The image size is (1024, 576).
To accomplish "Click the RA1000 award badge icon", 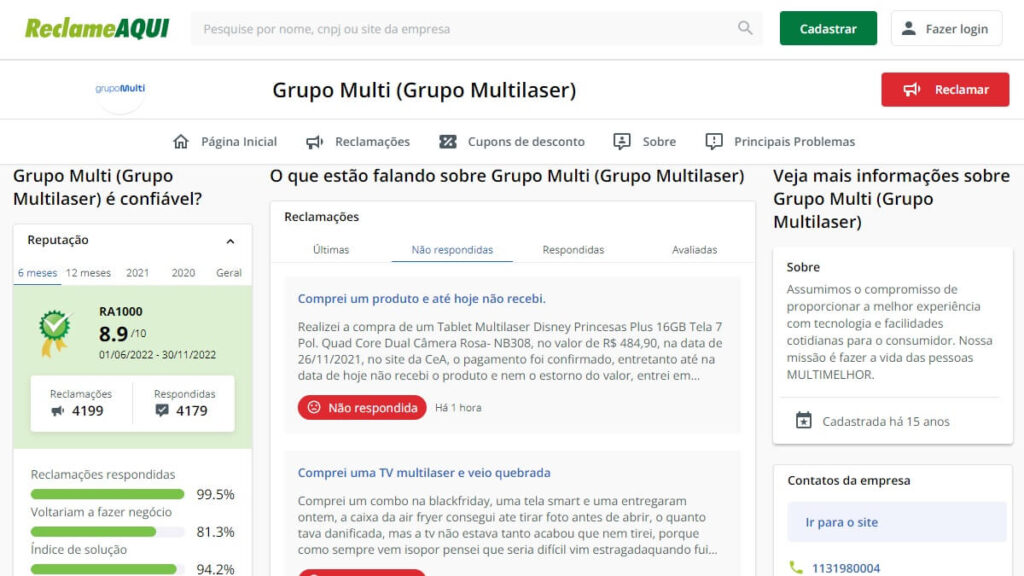I will 54,332.
